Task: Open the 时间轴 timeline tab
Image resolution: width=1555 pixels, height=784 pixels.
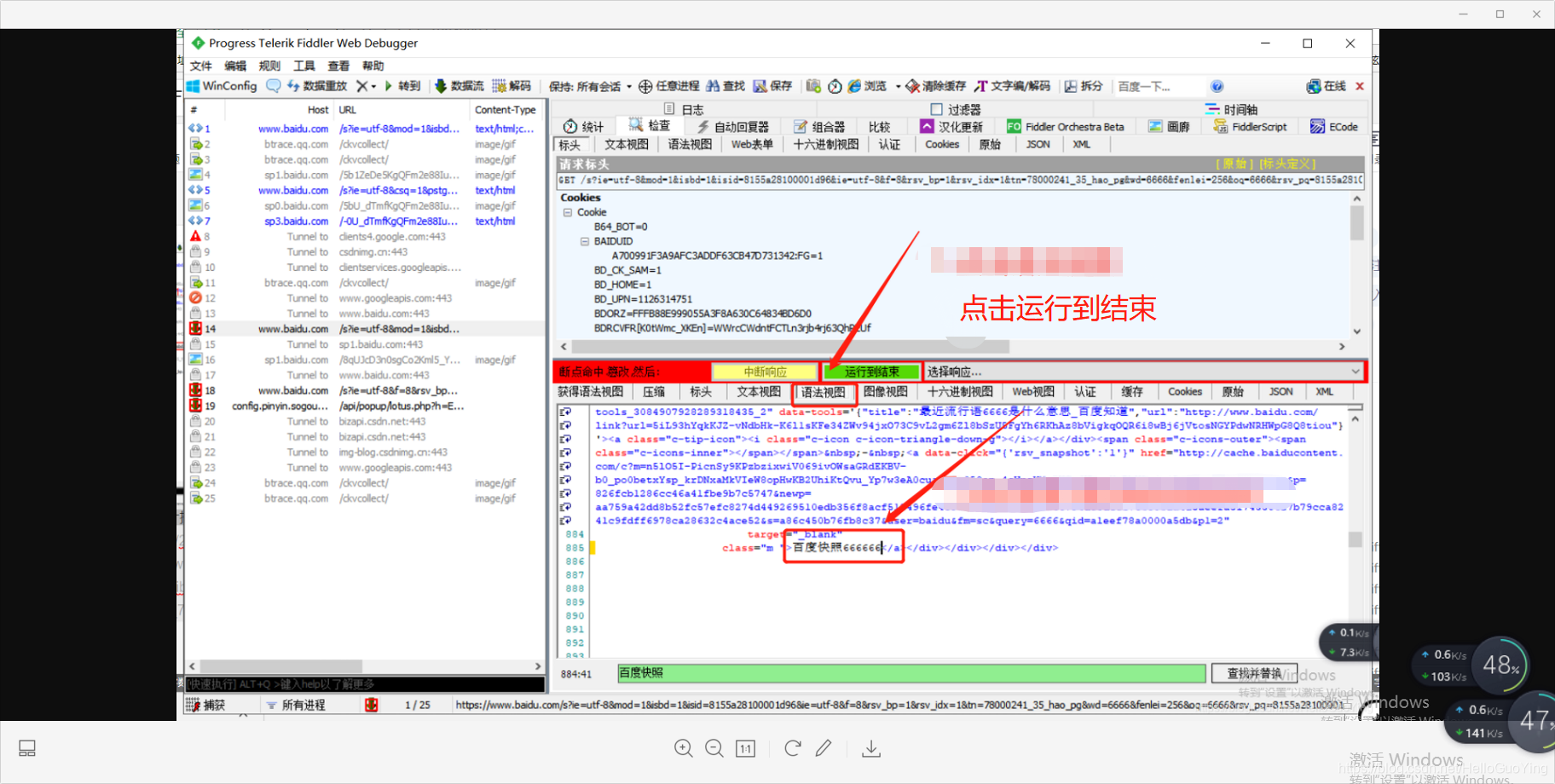Action: (x=1231, y=109)
